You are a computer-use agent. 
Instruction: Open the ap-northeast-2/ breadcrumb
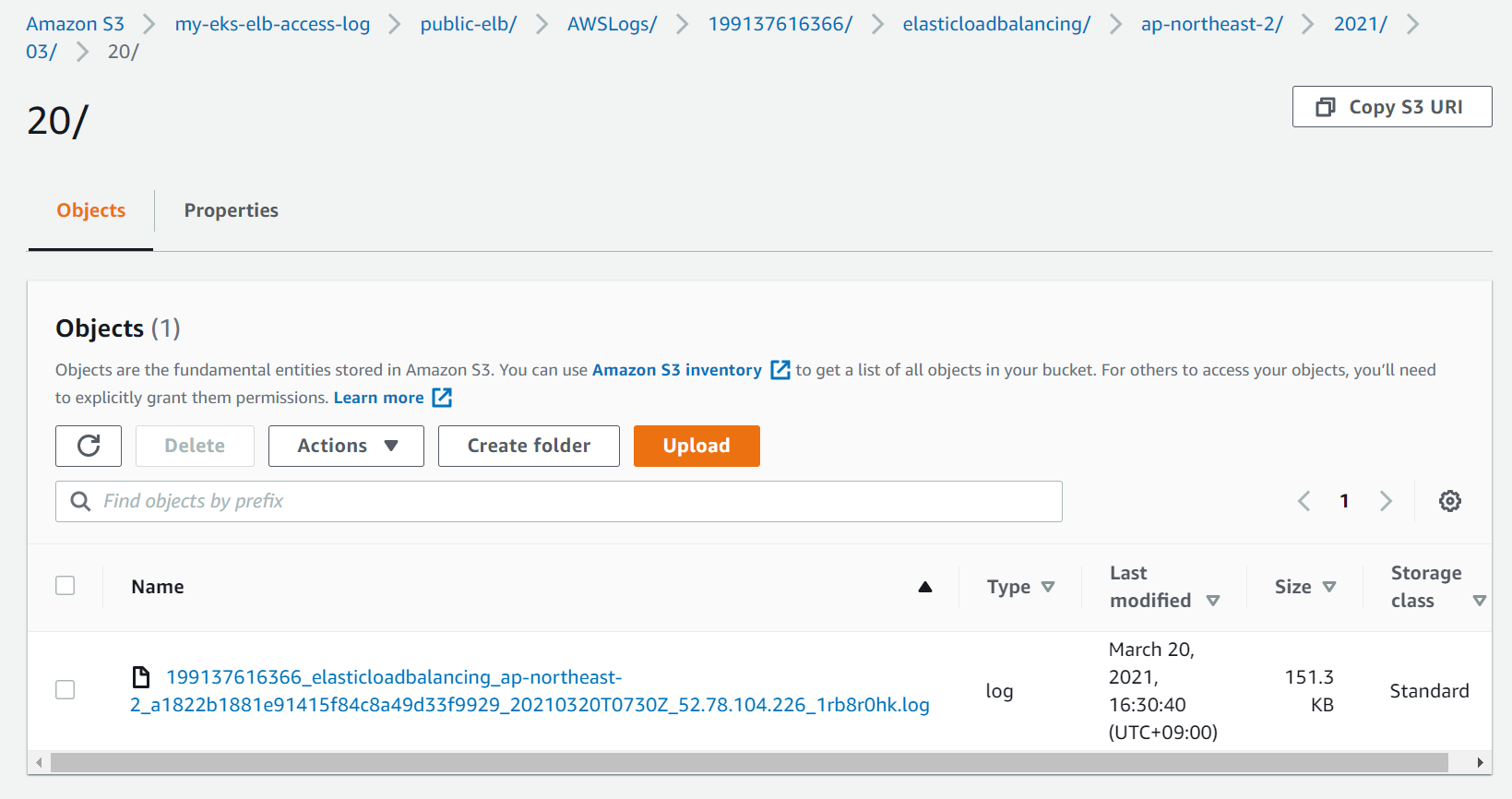pyautogui.click(x=1211, y=24)
